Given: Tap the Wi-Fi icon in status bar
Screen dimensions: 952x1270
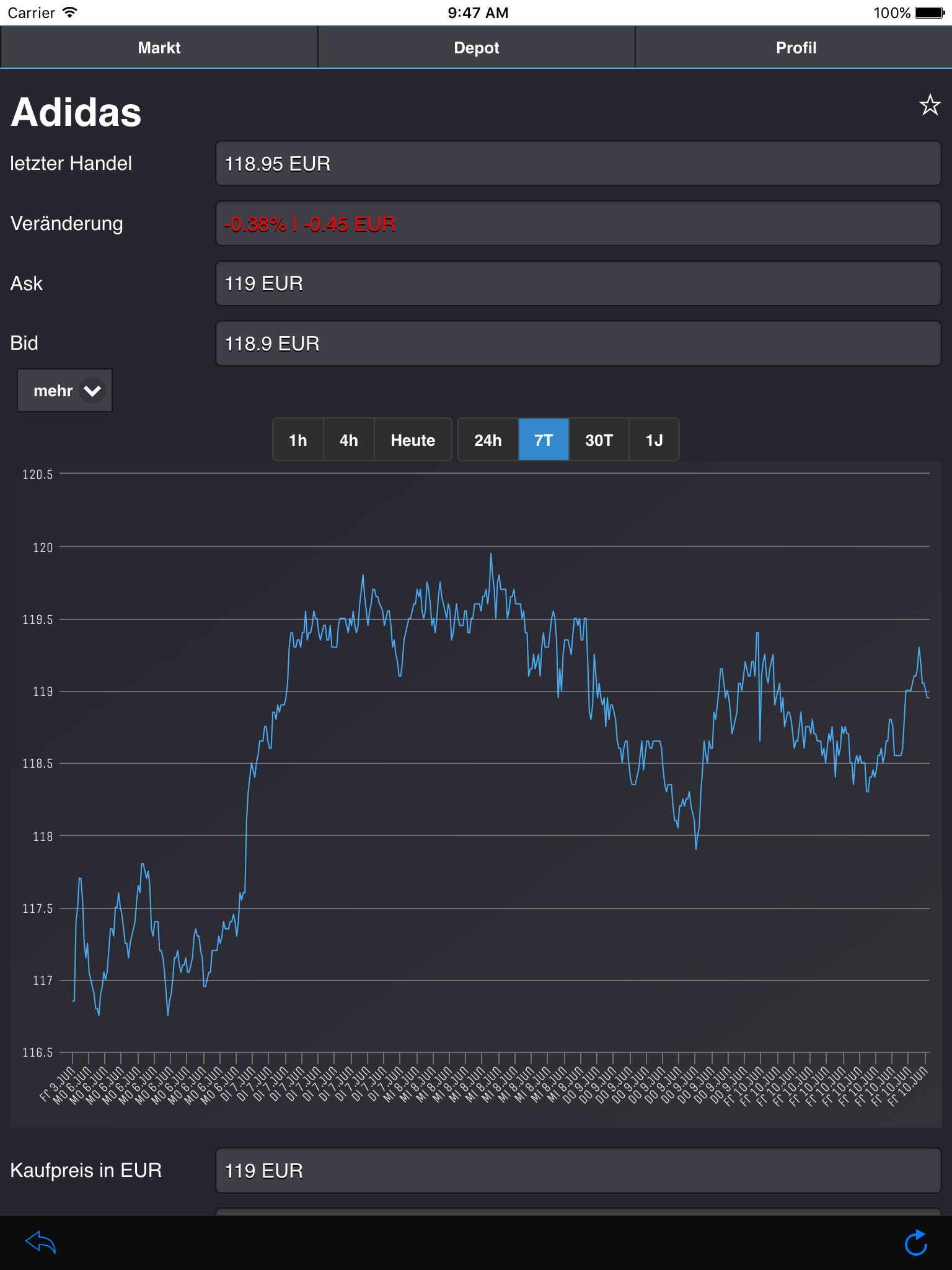Looking at the screenshot, I should coord(70,12).
